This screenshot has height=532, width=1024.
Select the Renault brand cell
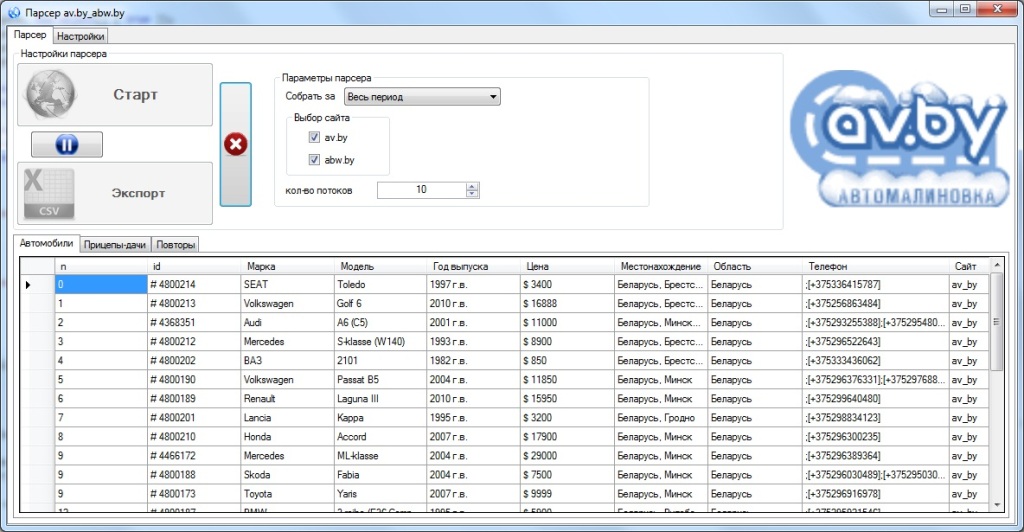pos(287,398)
